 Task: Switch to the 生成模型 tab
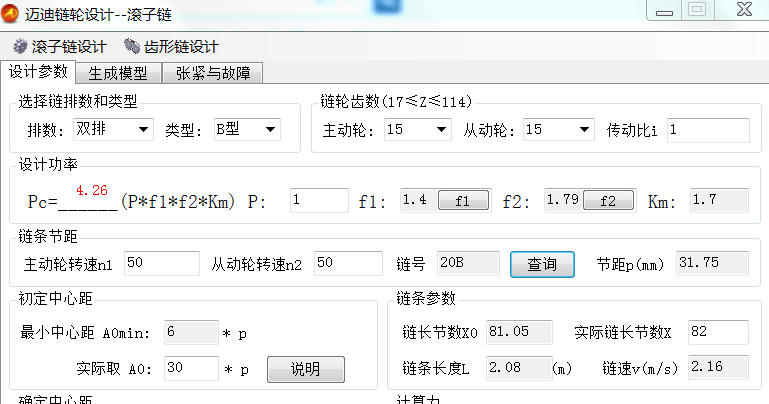coord(118,74)
